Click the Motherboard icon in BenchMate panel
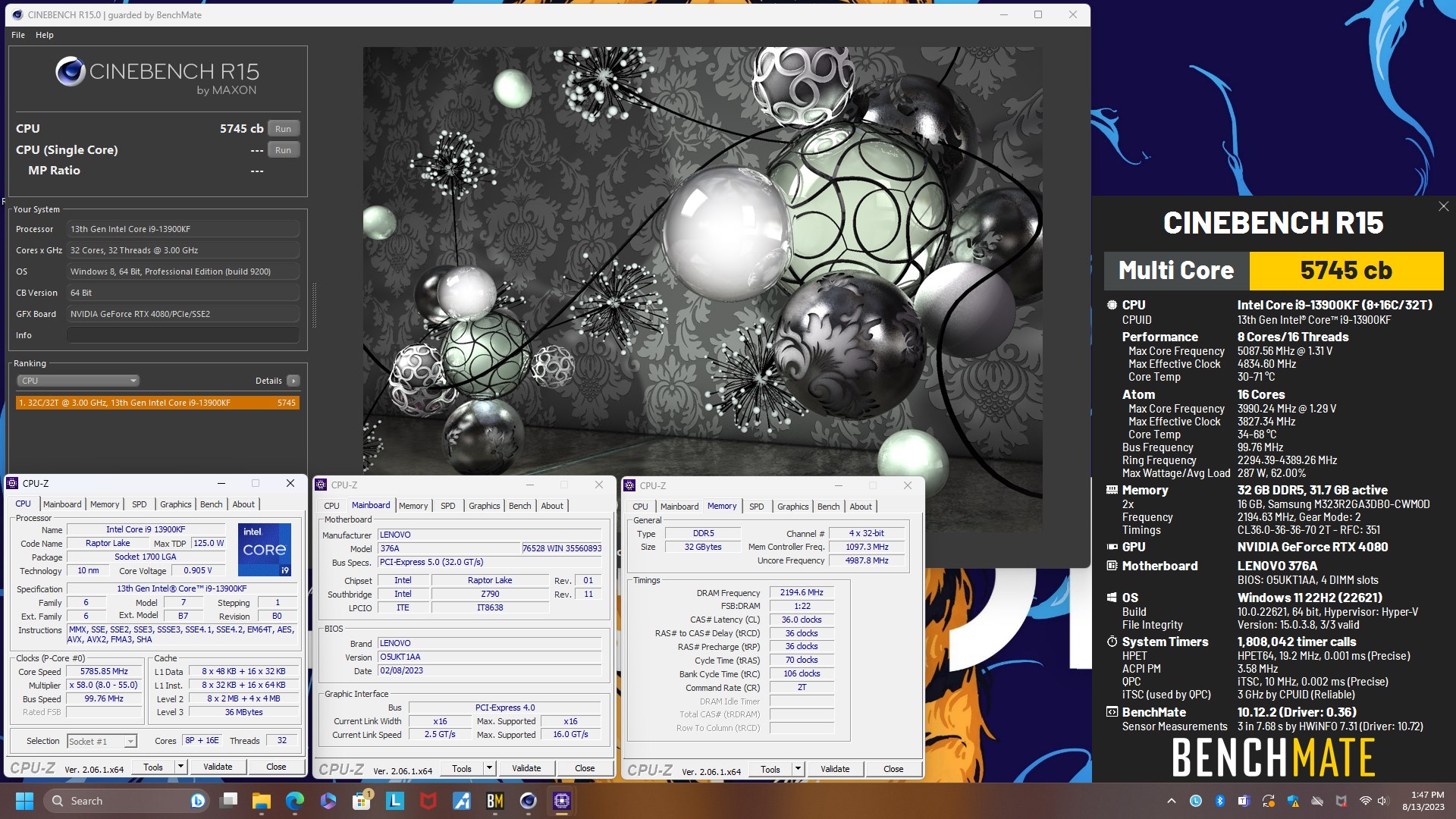 click(1112, 566)
